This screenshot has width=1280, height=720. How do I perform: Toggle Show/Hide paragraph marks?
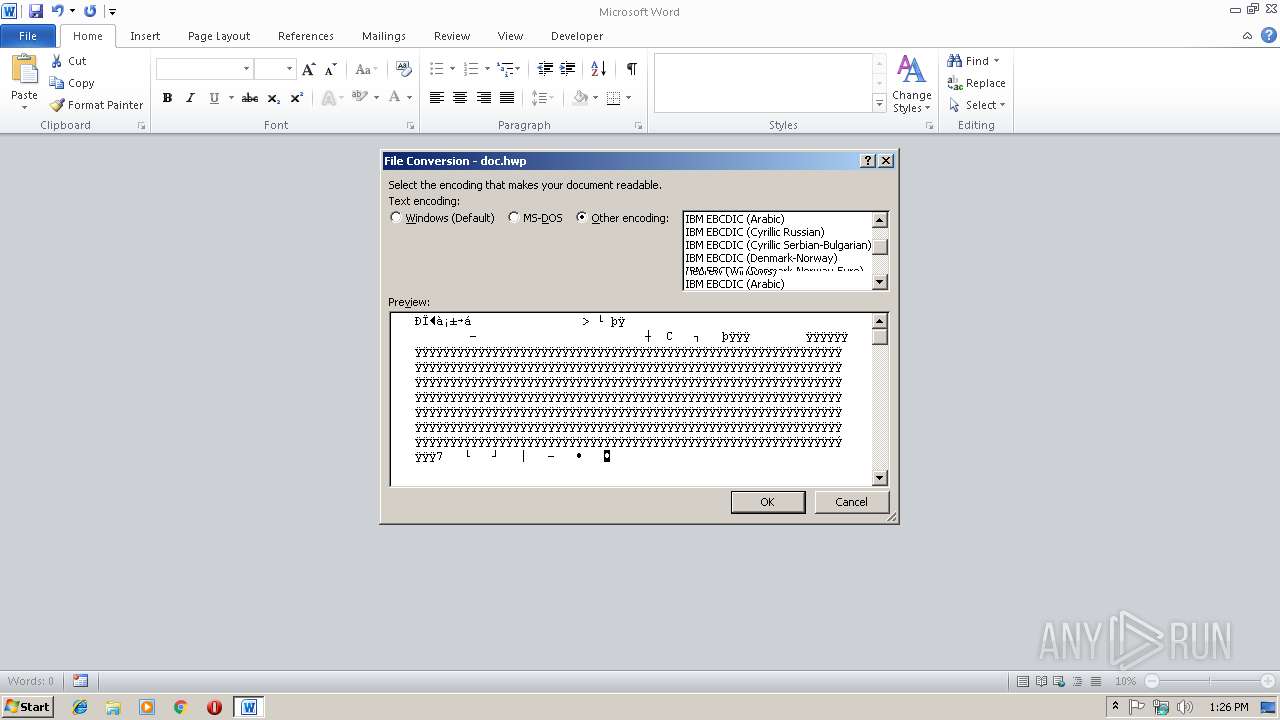pos(632,69)
